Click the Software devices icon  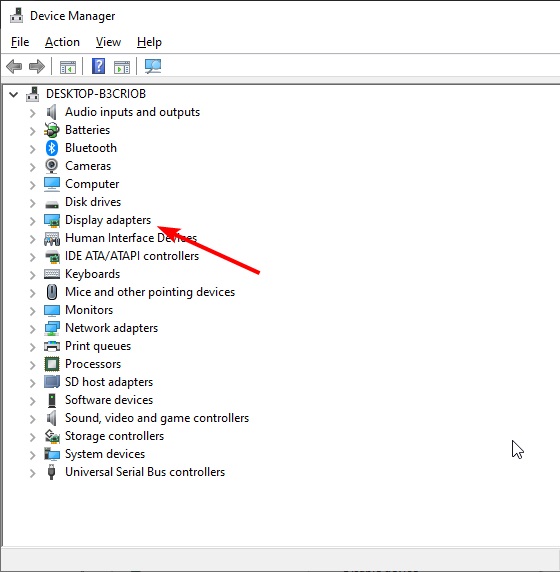(52, 400)
